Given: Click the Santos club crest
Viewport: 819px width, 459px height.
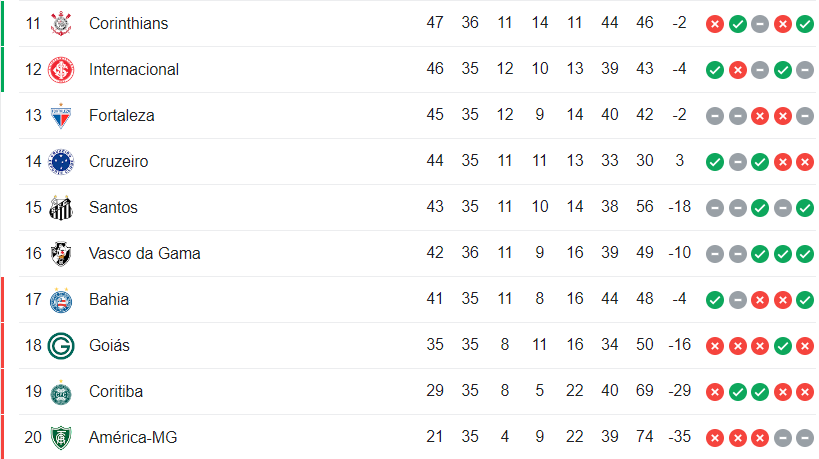Looking at the screenshot, I should coord(61,207).
